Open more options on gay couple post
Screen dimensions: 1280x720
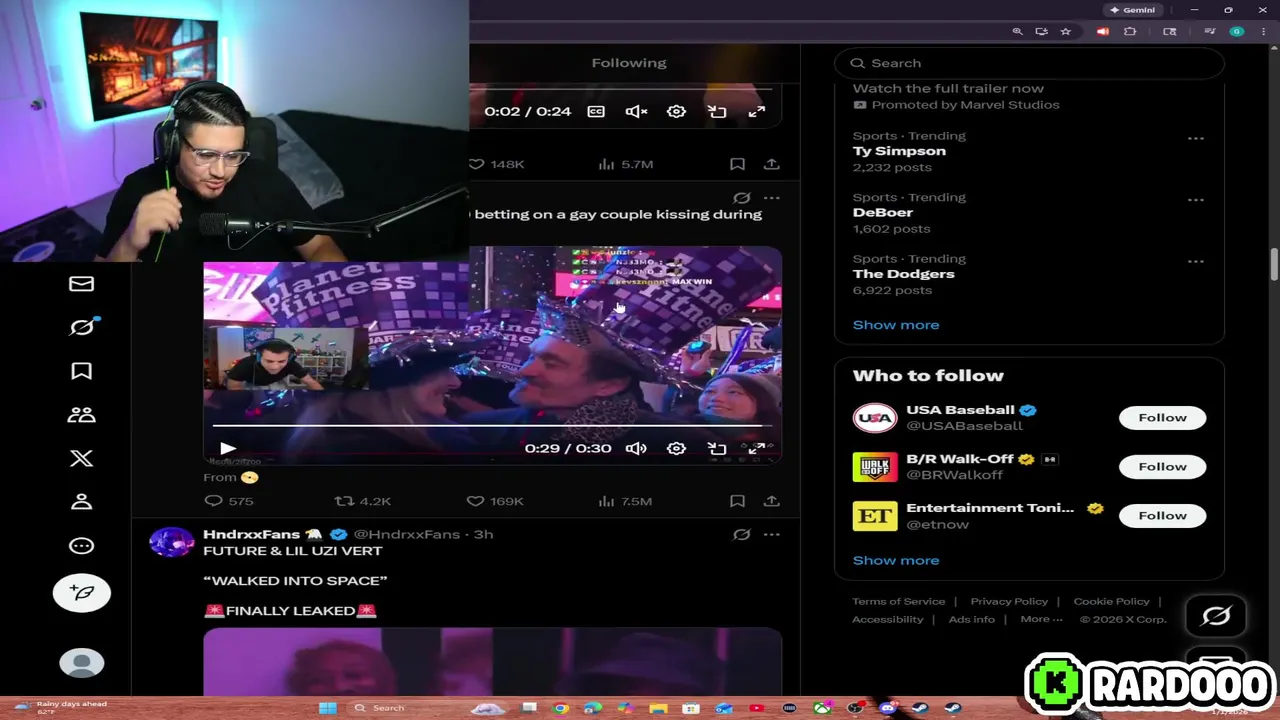[x=771, y=198]
